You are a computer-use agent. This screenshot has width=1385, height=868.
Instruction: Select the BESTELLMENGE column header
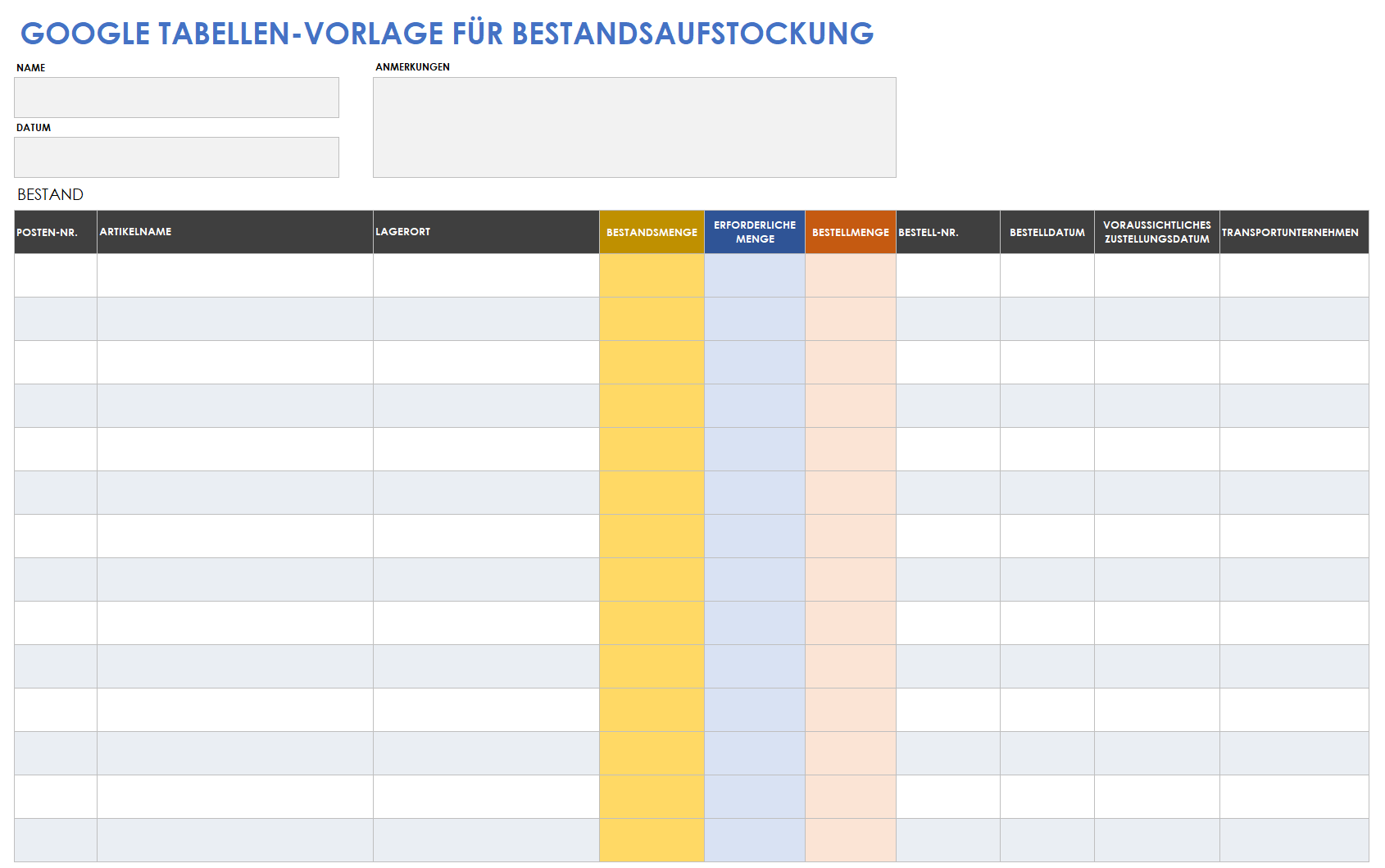[x=851, y=232]
